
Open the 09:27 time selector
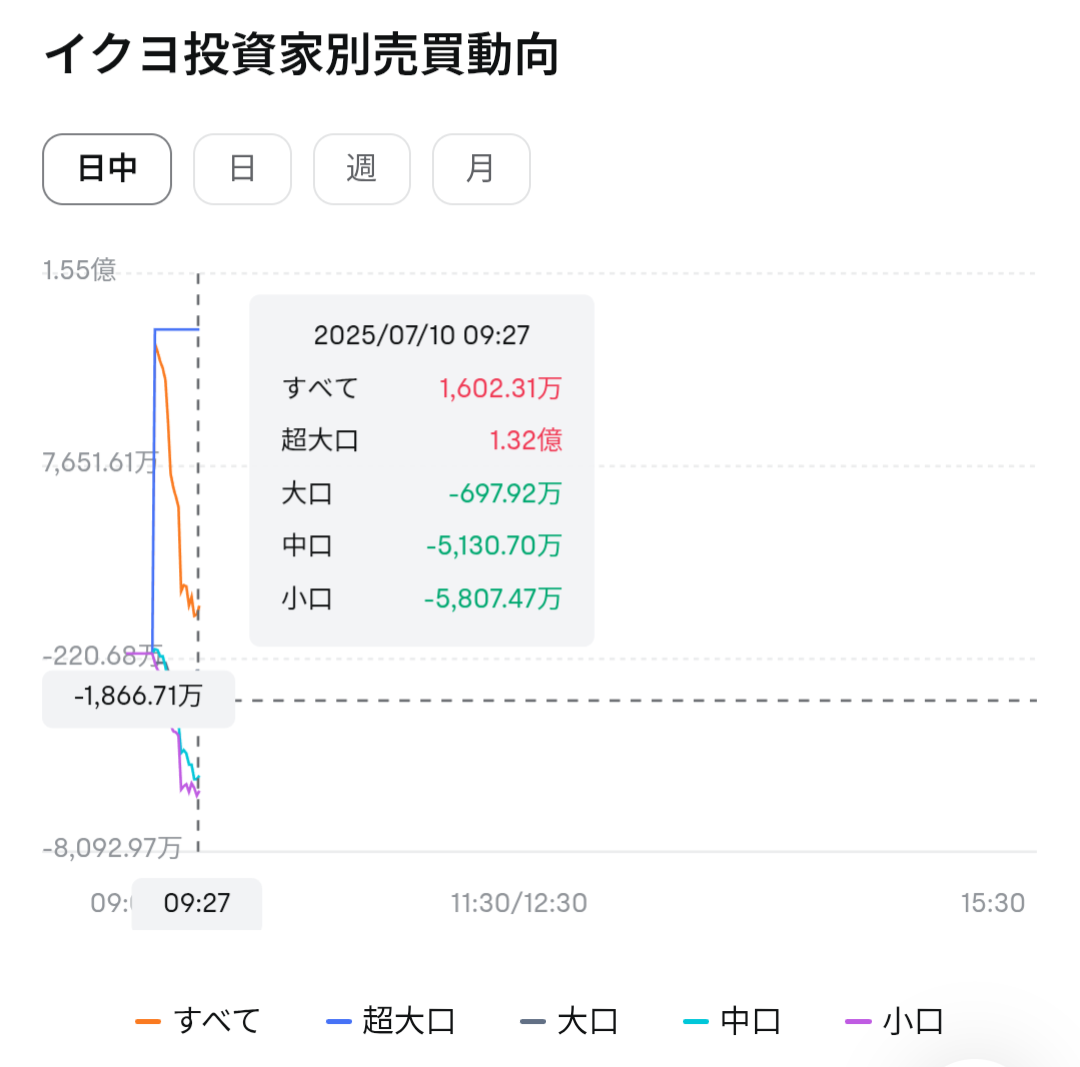pyautogui.click(x=196, y=903)
